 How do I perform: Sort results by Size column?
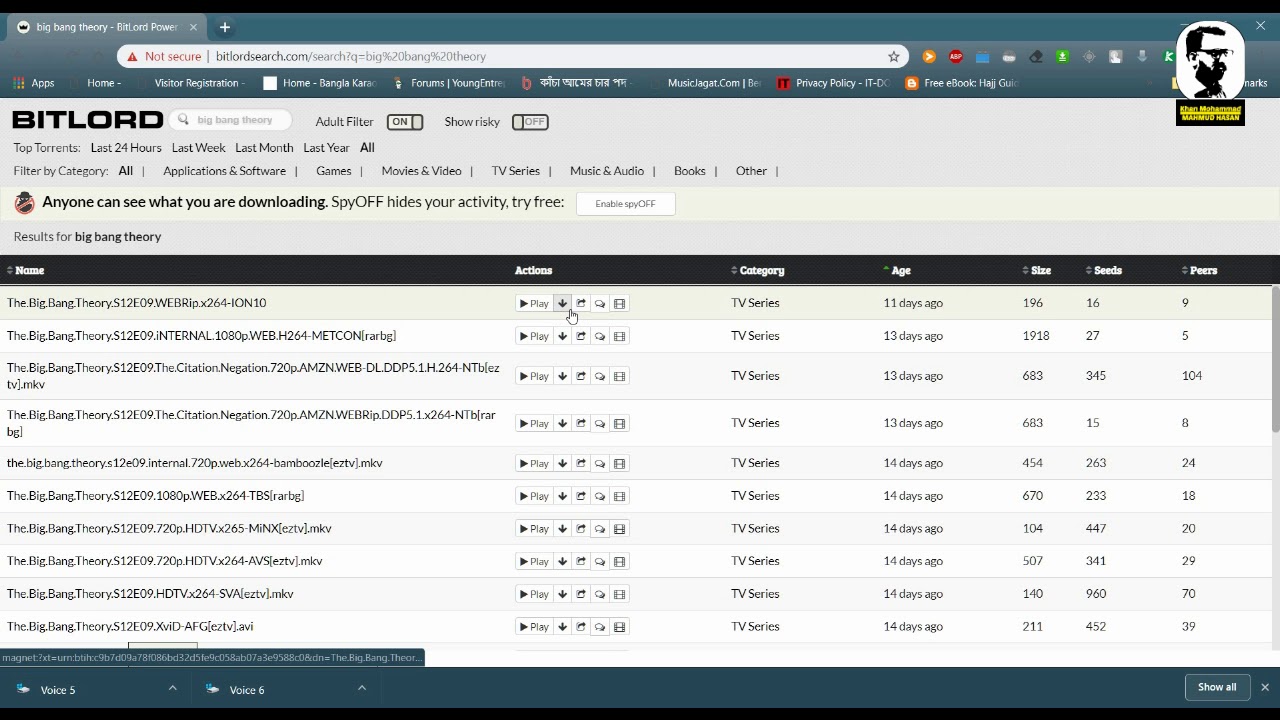click(1037, 270)
